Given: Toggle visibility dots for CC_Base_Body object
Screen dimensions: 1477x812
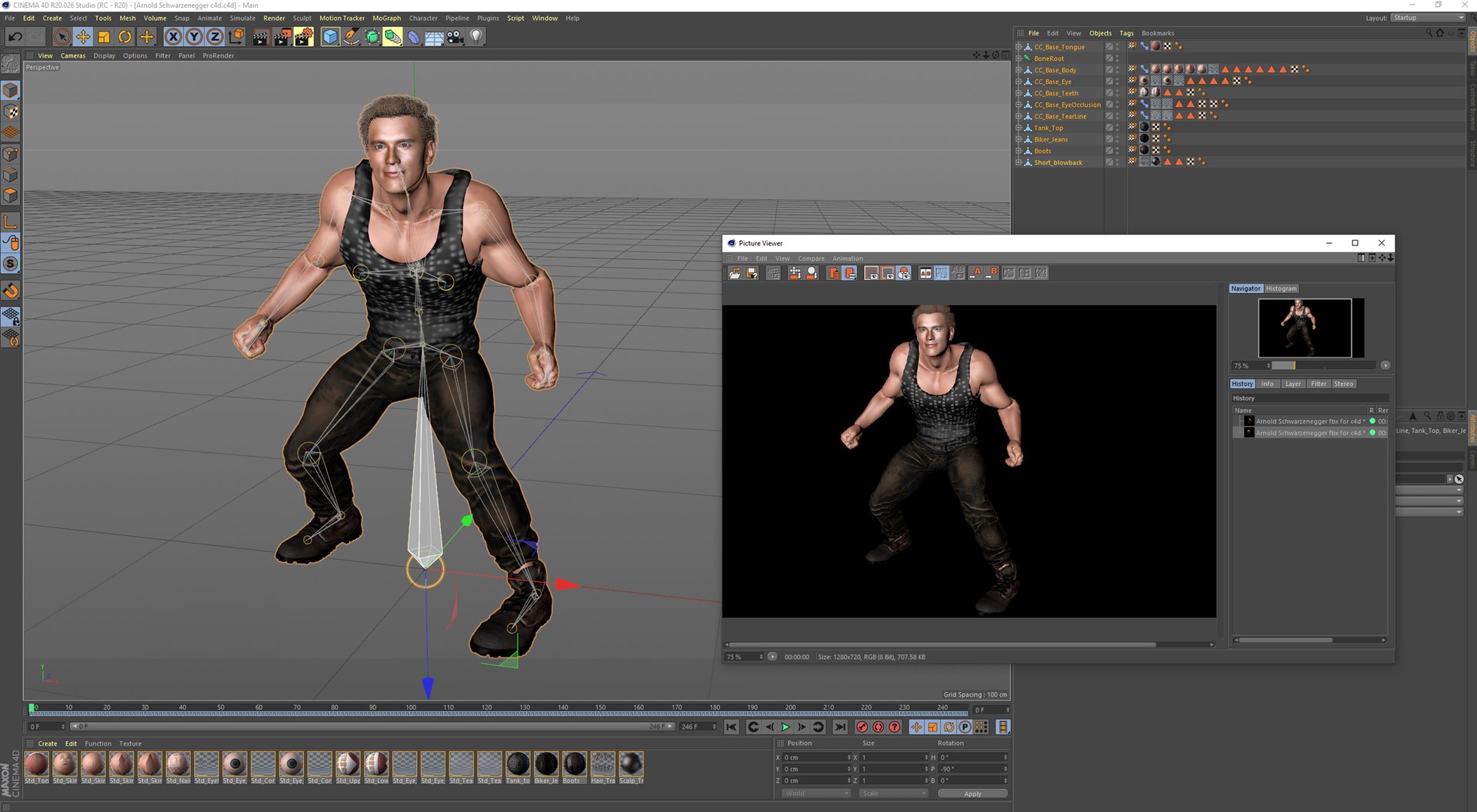Looking at the screenshot, I should click(x=1118, y=70).
